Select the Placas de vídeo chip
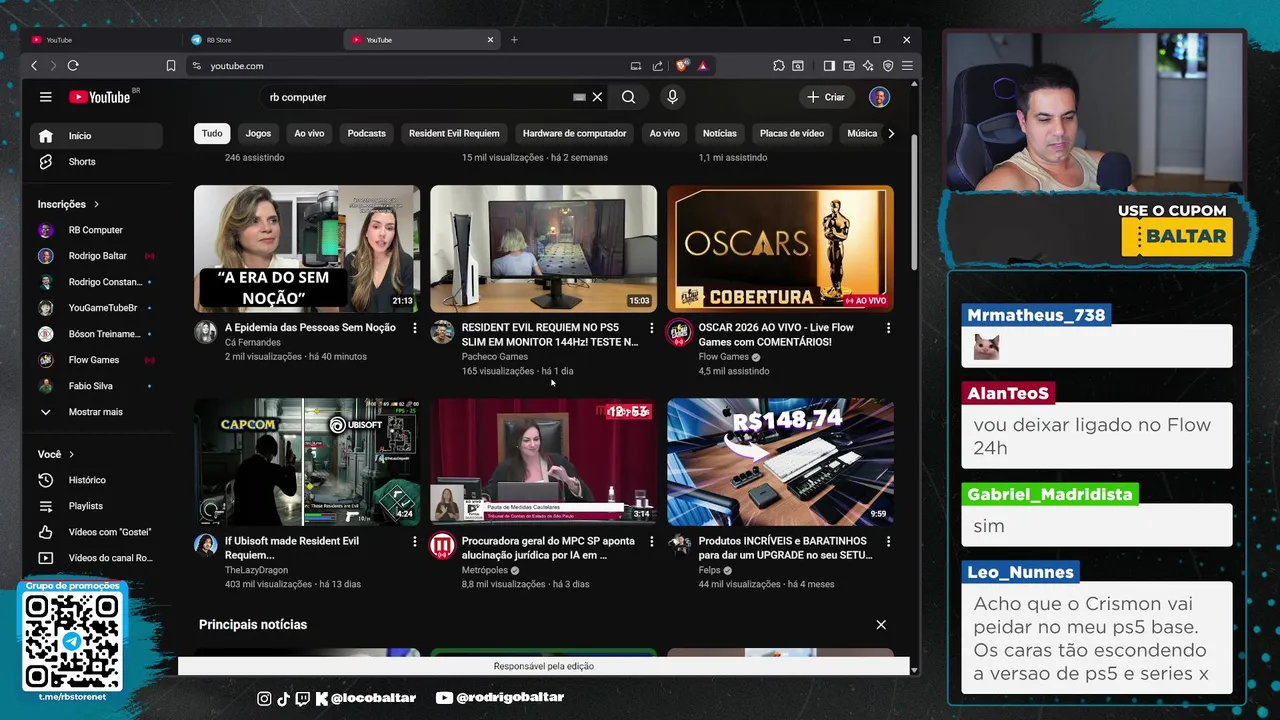Screen dimensions: 1280x720 tap(792, 133)
